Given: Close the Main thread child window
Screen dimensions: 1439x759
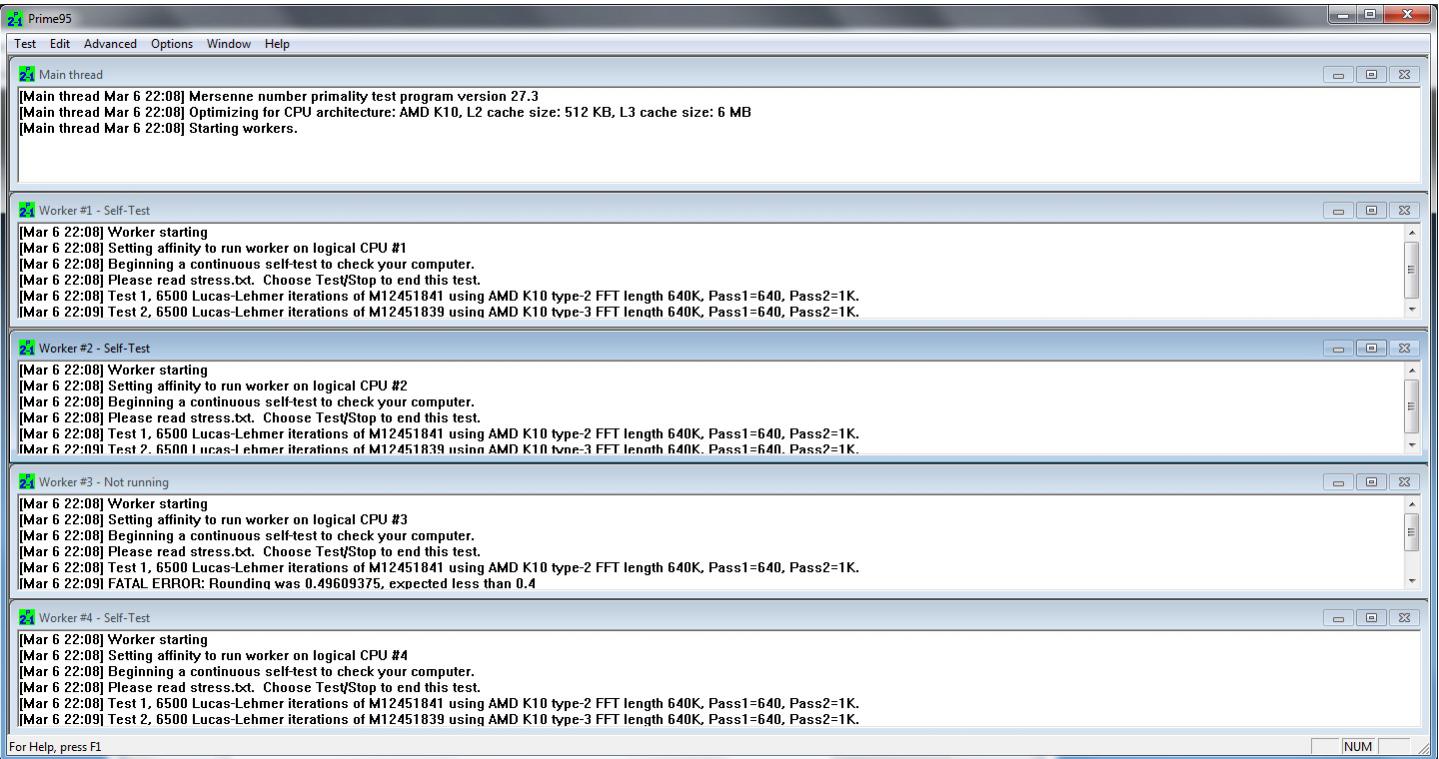Looking at the screenshot, I should [x=1405, y=75].
